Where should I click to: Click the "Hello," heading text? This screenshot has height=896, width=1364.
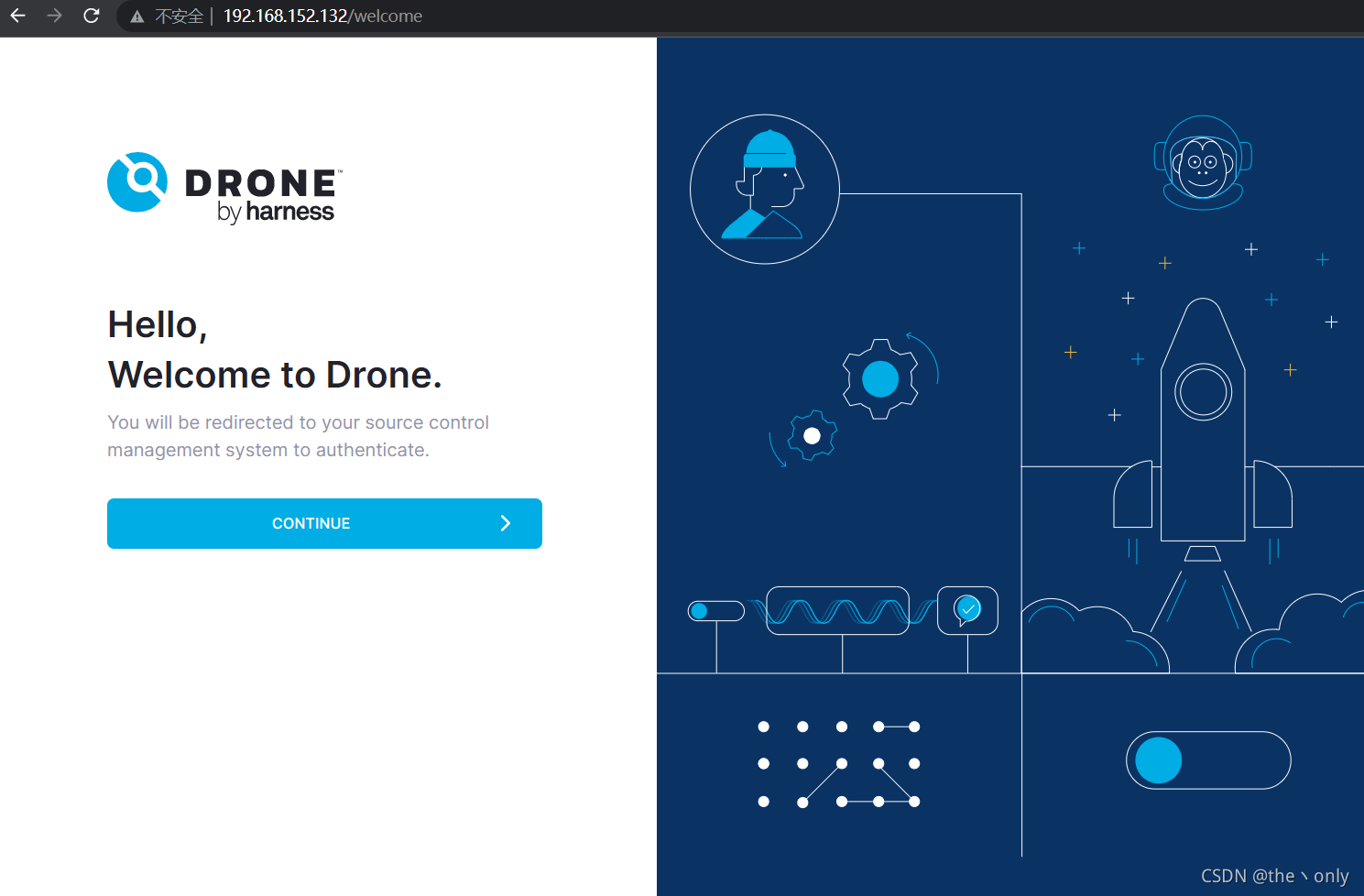click(x=158, y=325)
